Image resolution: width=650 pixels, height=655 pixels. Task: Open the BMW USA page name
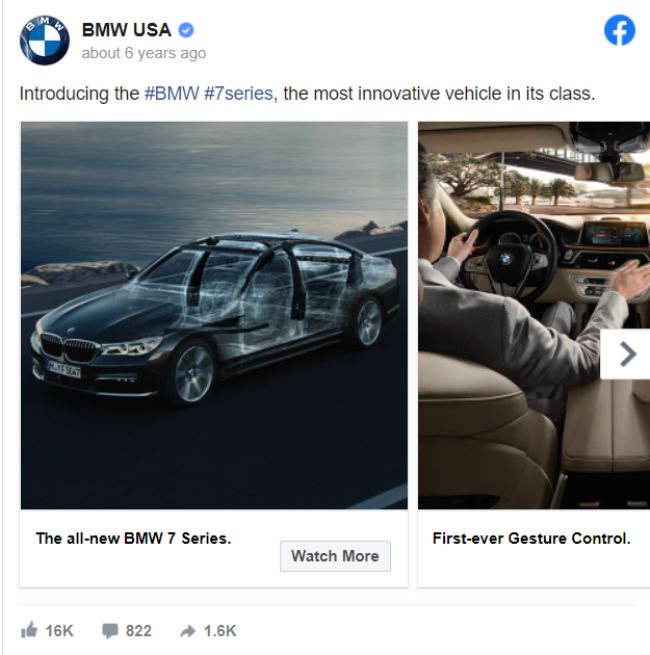click(x=127, y=30)
